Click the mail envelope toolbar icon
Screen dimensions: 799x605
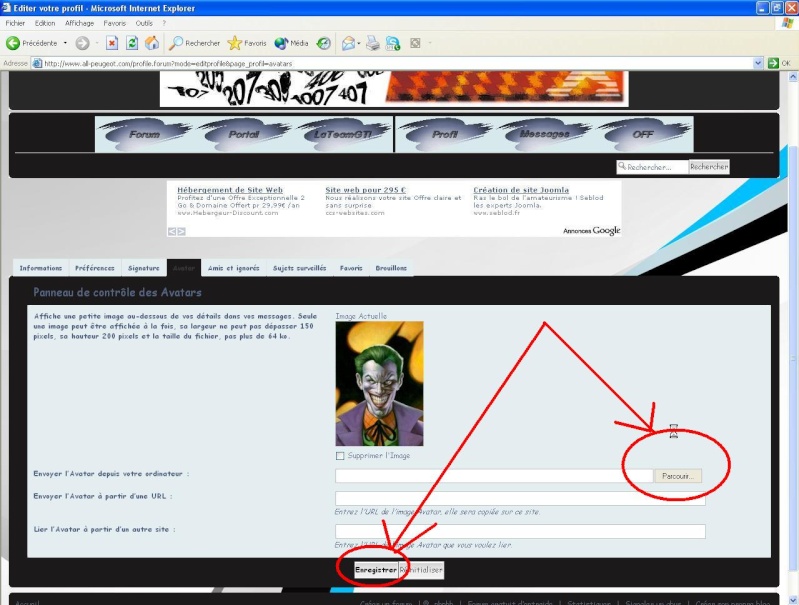pyautogui.click(x=349, y=43)
